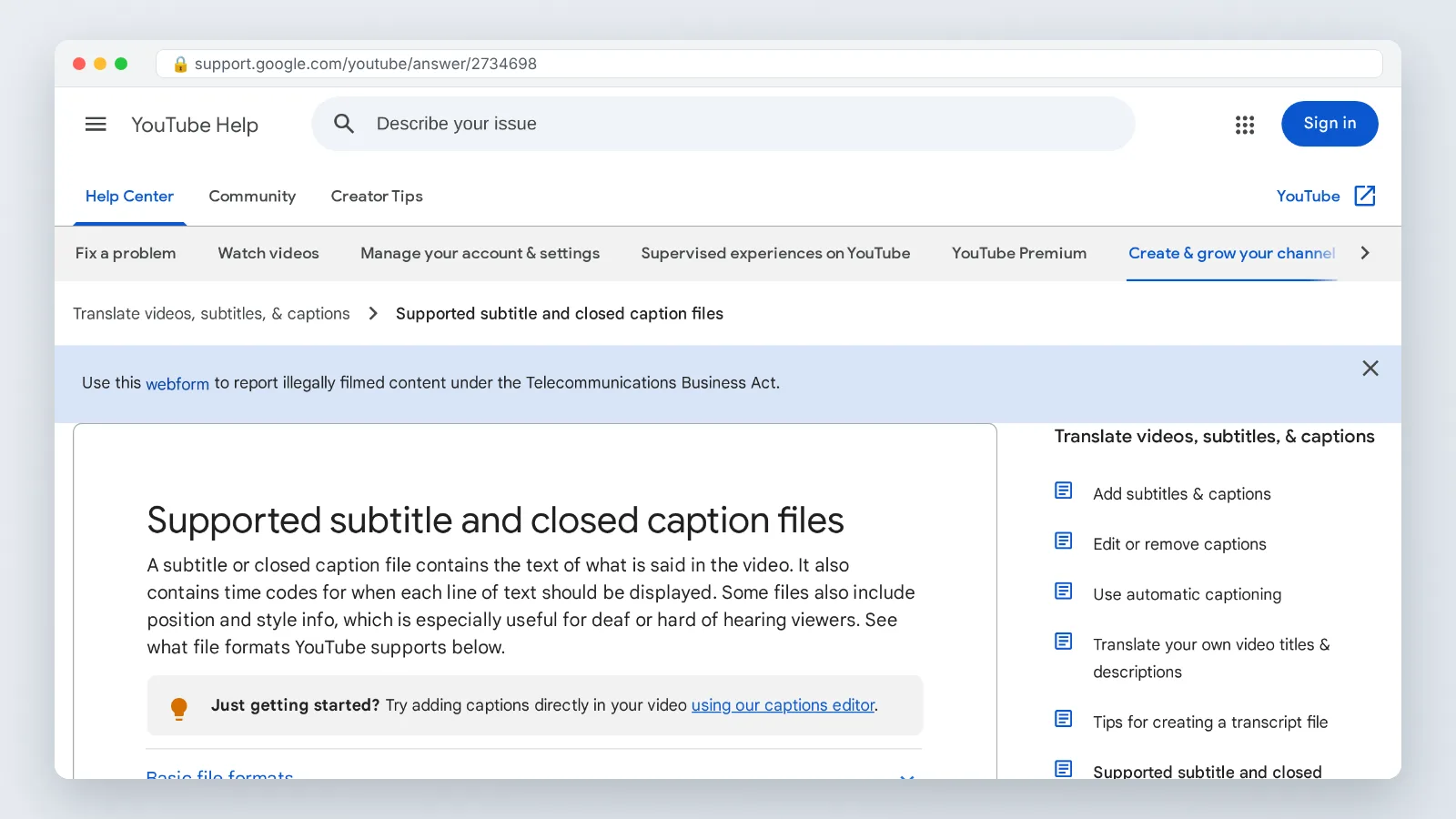Open Tips for creating a transcript file

pyautogui.click(x=1210, y=722)
